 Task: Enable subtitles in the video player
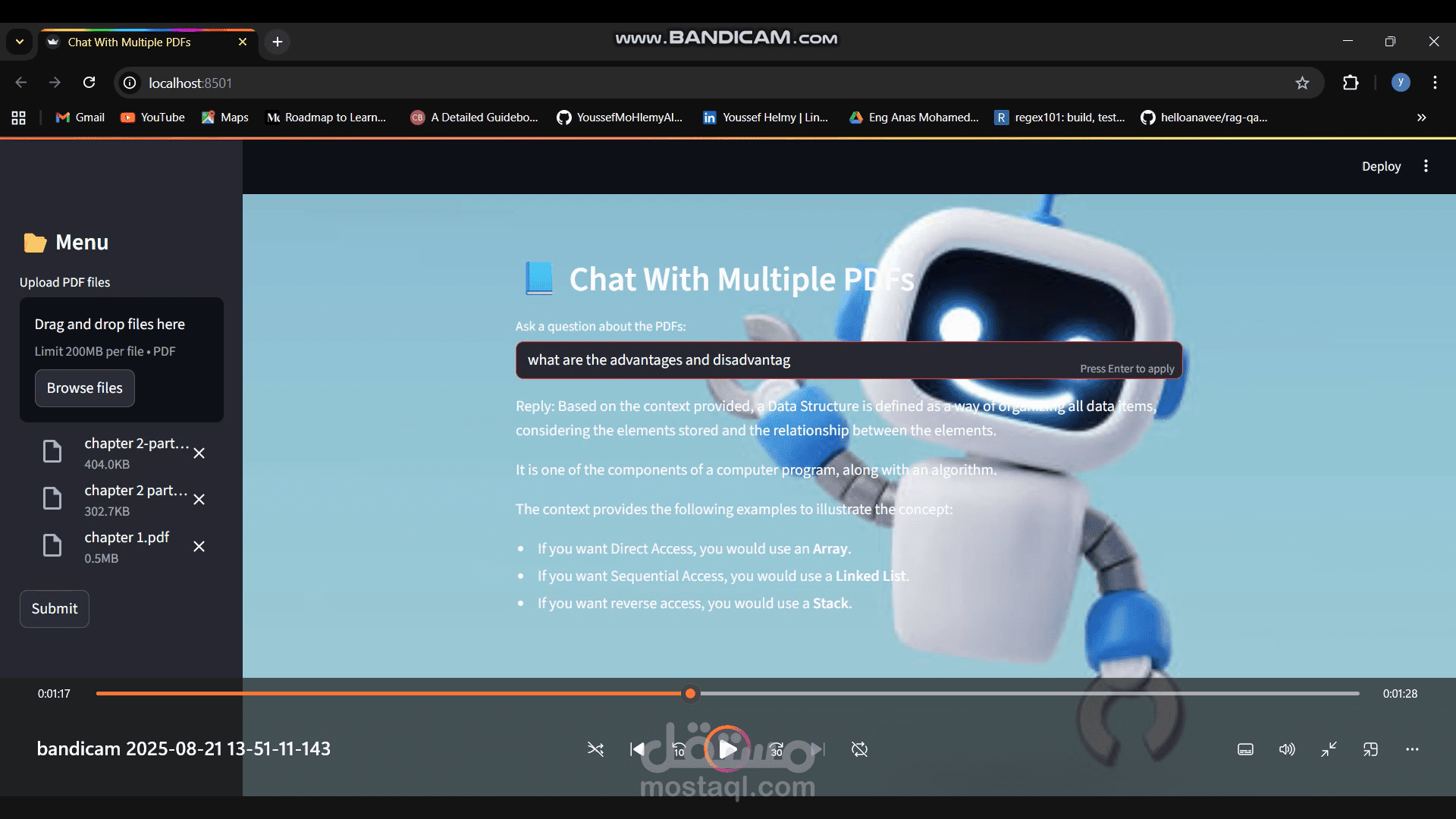coord(1245,749)
